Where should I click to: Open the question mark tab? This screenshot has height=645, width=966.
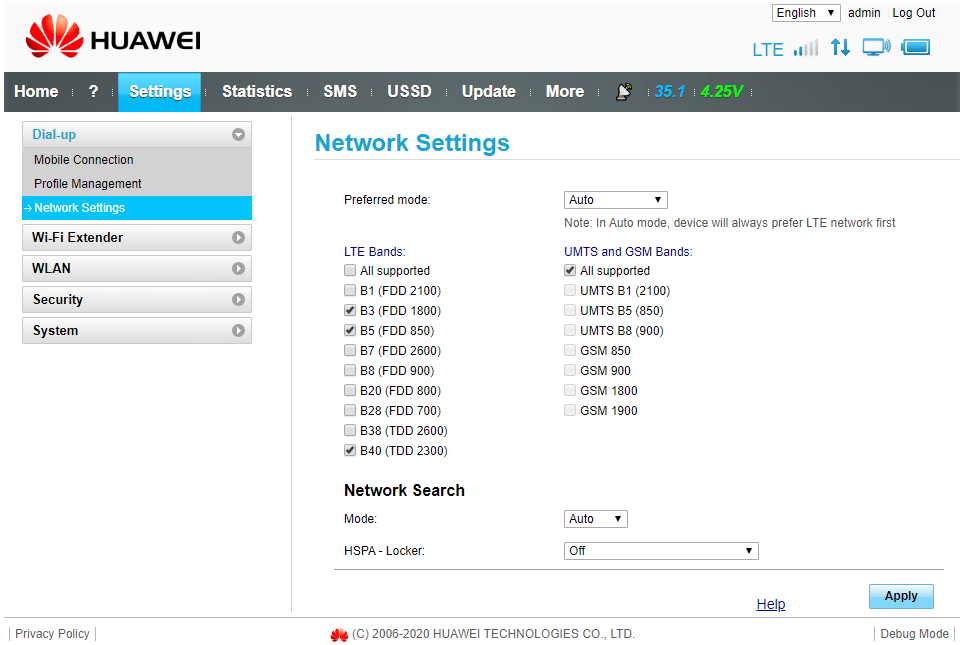(94, 91)
